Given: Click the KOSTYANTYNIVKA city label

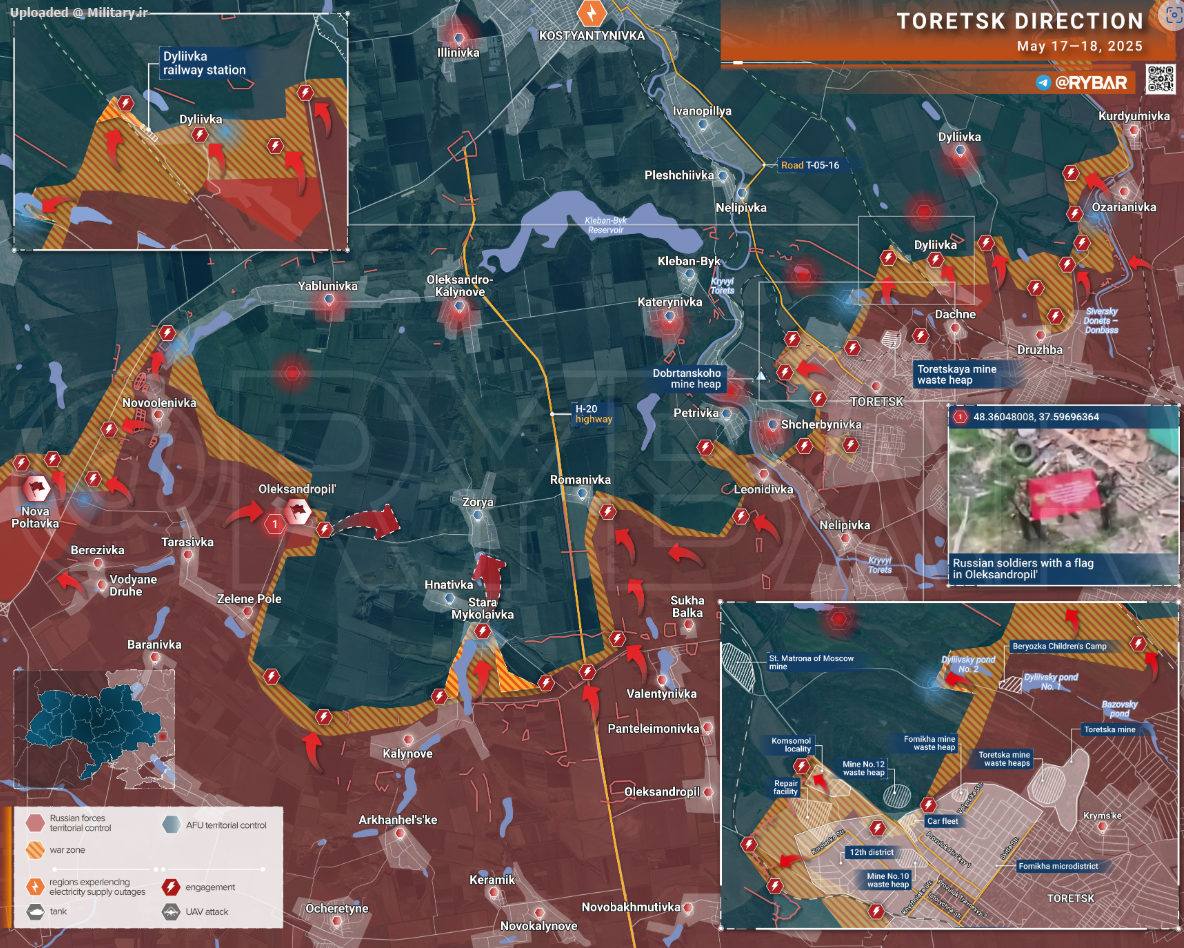Looking at the screenshot, I should coord(592,36).
